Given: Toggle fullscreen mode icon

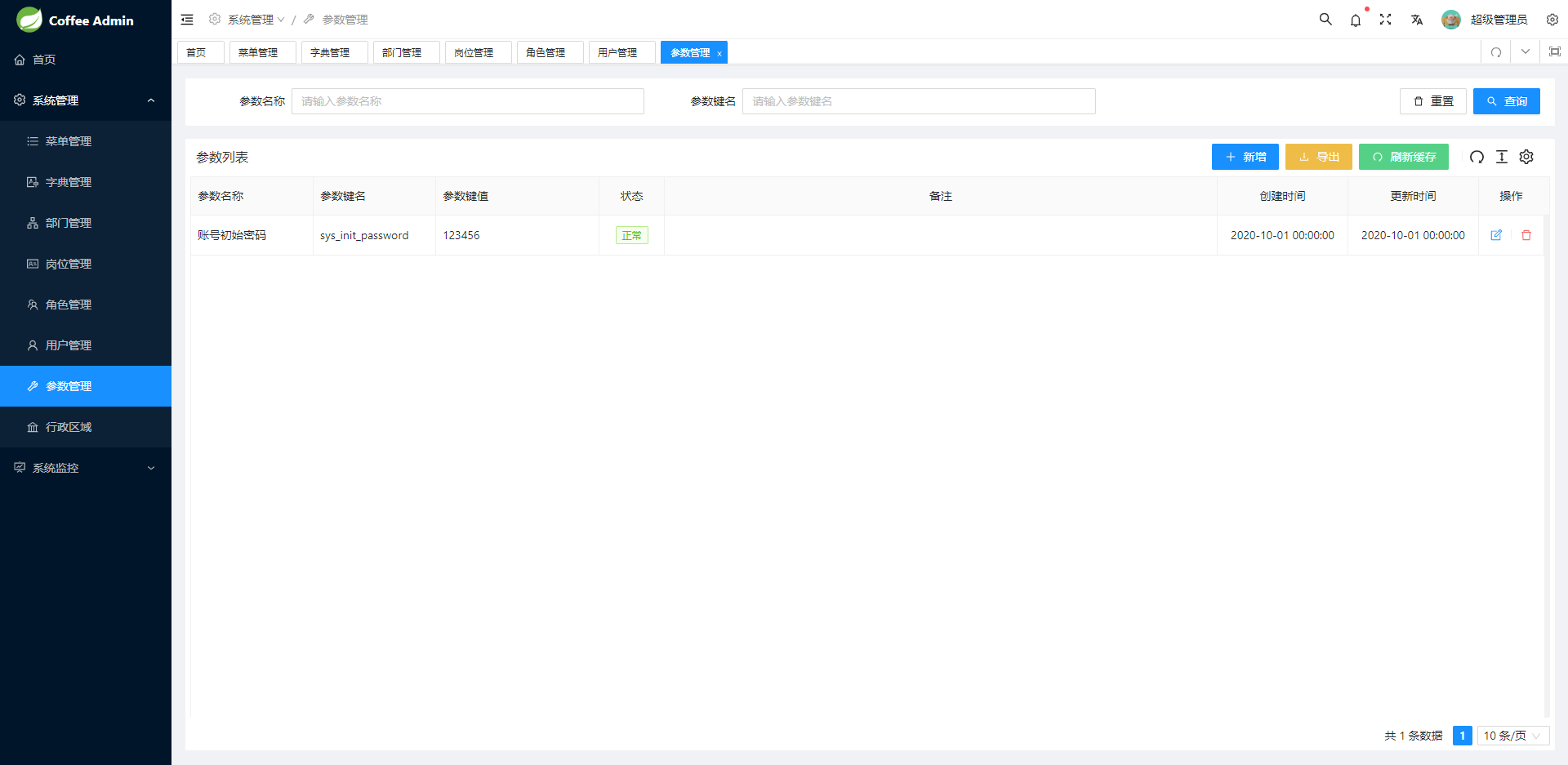Looking at the screenshot, I should coord(1386,20).
